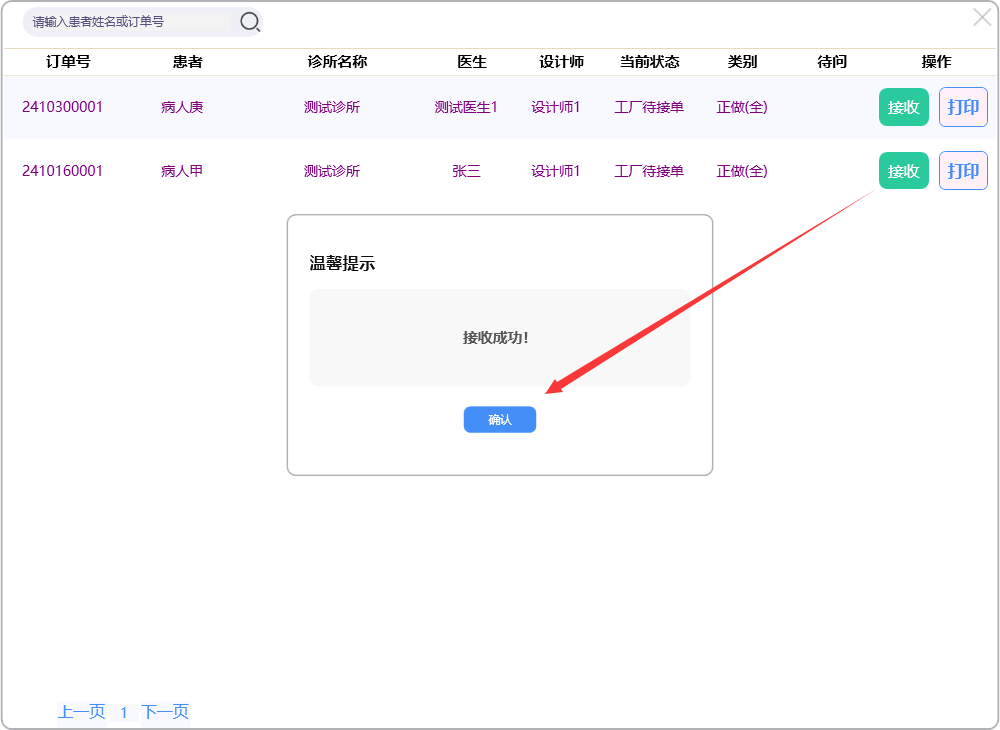Click doctor name 张三
Screen dimensions: 1000x730
pyautogui.click(x=466, y=171)
